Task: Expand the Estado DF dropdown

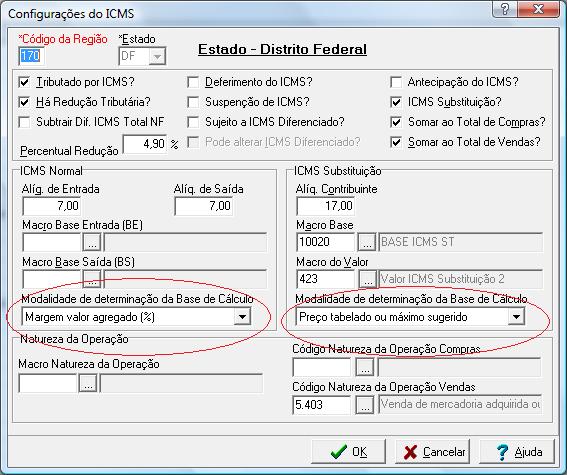Action: pos(157,56)
